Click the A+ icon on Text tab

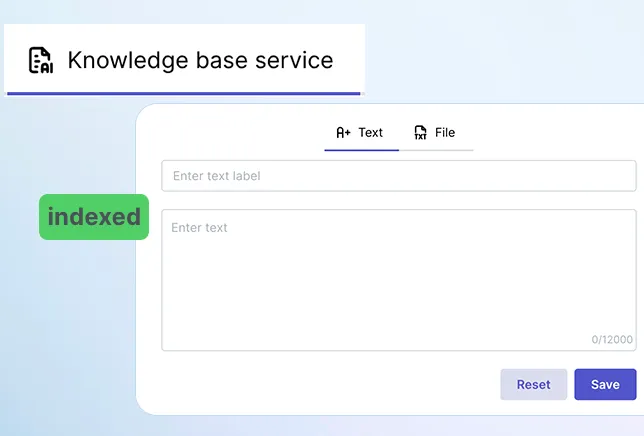(x=343, y=132)
